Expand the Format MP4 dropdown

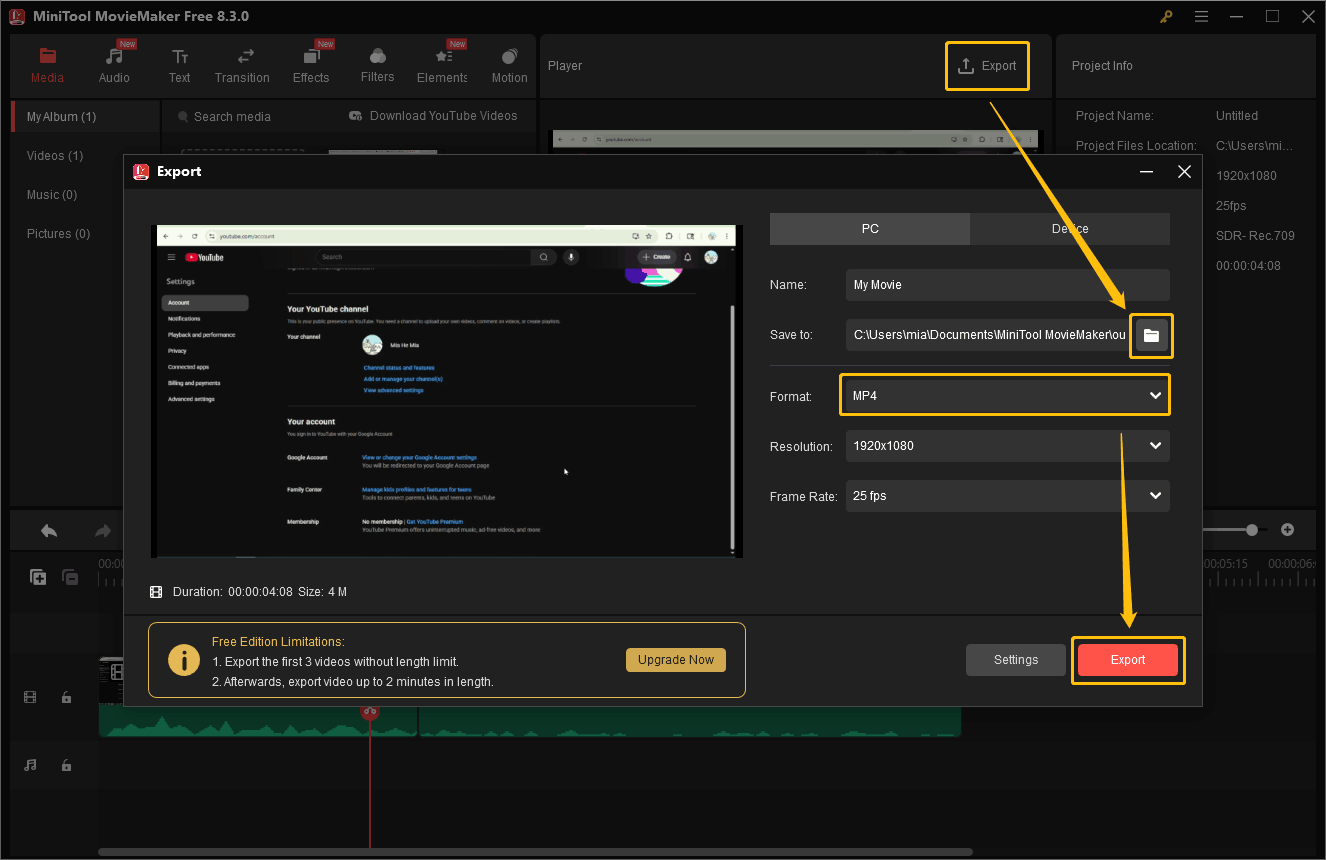point(1007,396)
